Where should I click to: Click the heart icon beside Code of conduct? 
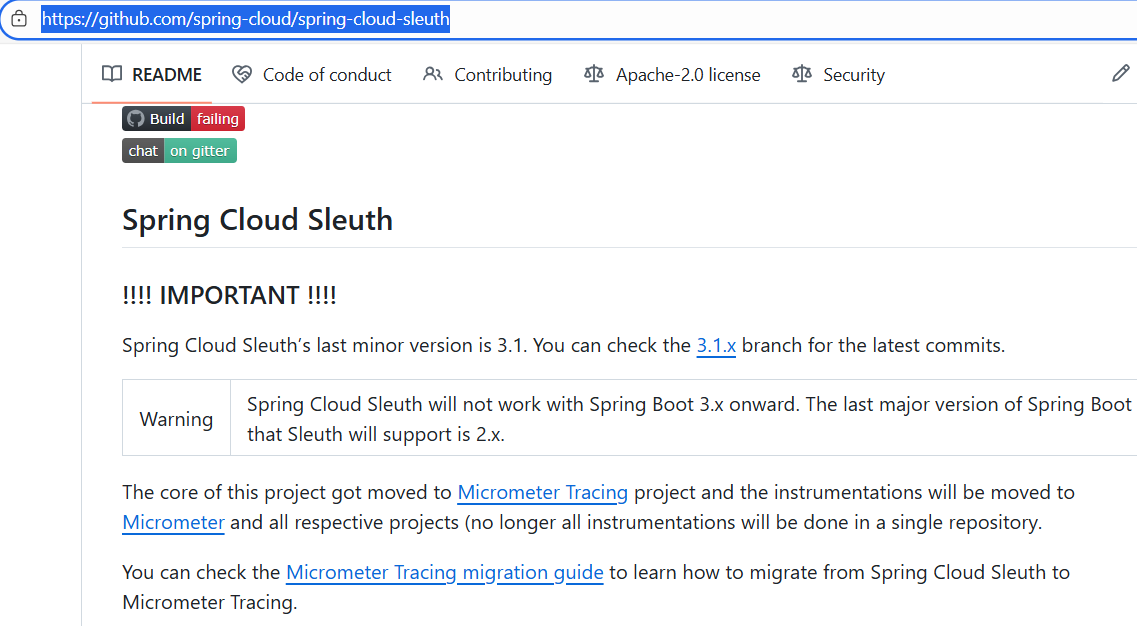tap(241, 74)
